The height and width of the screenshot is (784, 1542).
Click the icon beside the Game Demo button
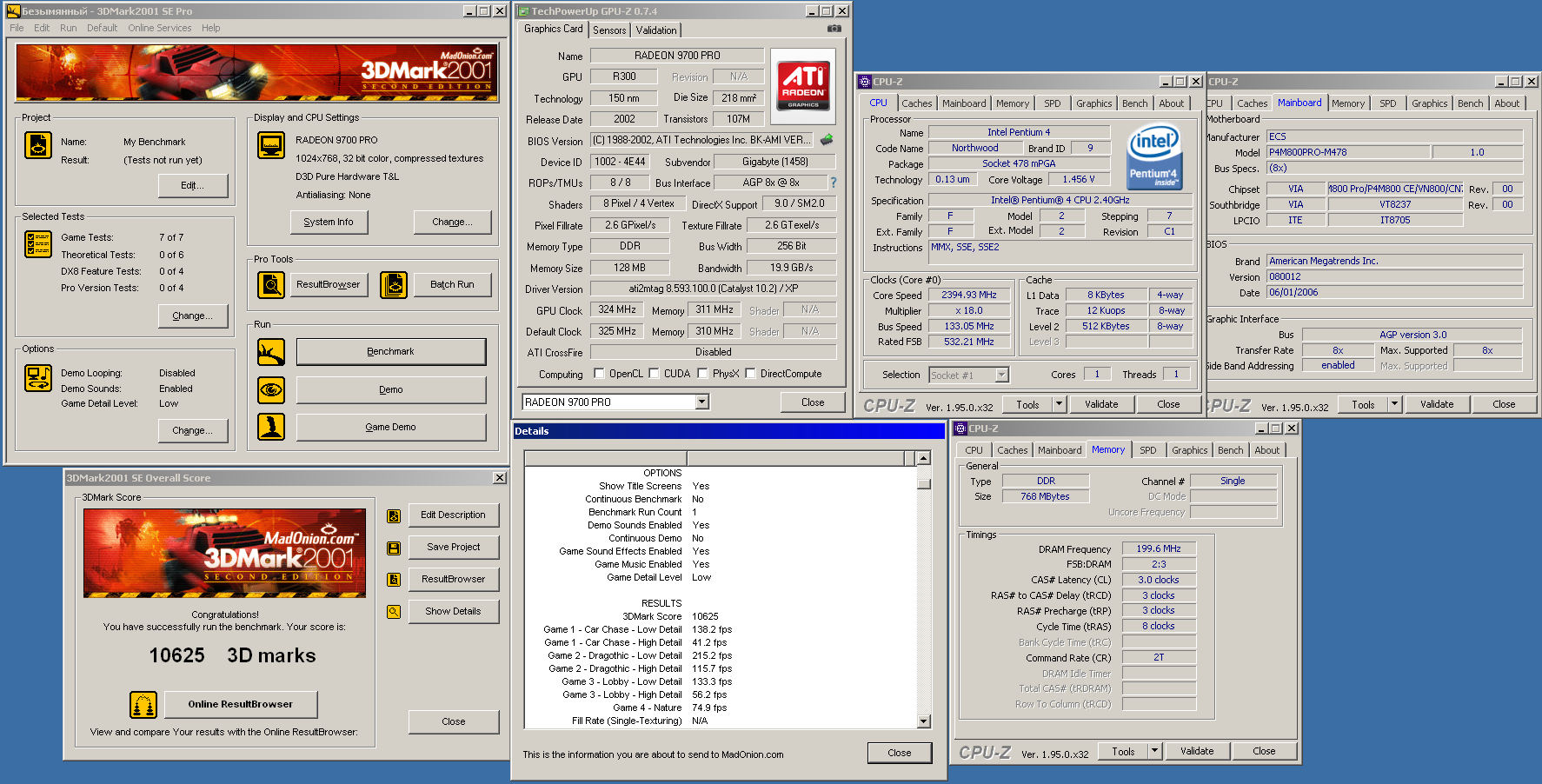tap(271, 427)
